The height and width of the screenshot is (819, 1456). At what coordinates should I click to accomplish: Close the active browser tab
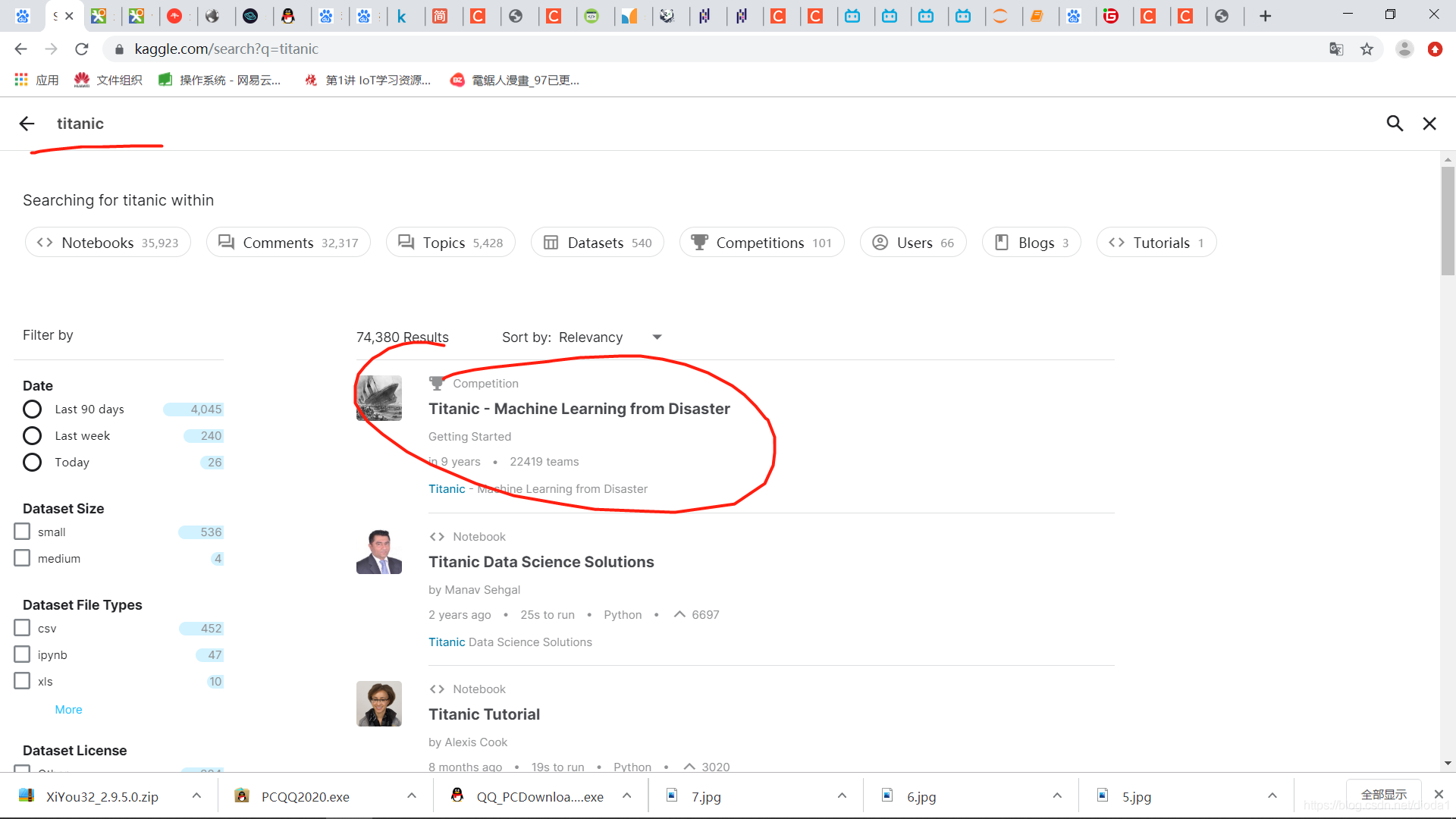[69, 16]
